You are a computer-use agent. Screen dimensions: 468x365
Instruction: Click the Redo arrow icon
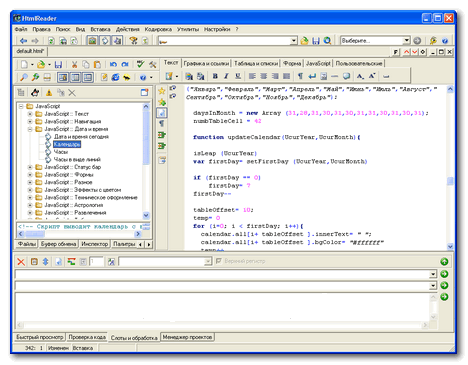point(125,64)
